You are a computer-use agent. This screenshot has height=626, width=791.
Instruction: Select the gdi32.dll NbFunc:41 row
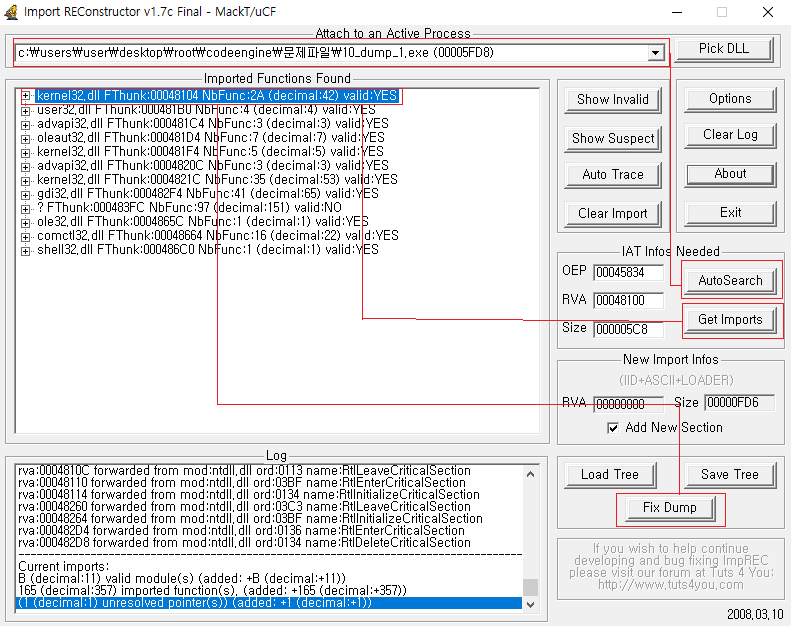(207, 193)
